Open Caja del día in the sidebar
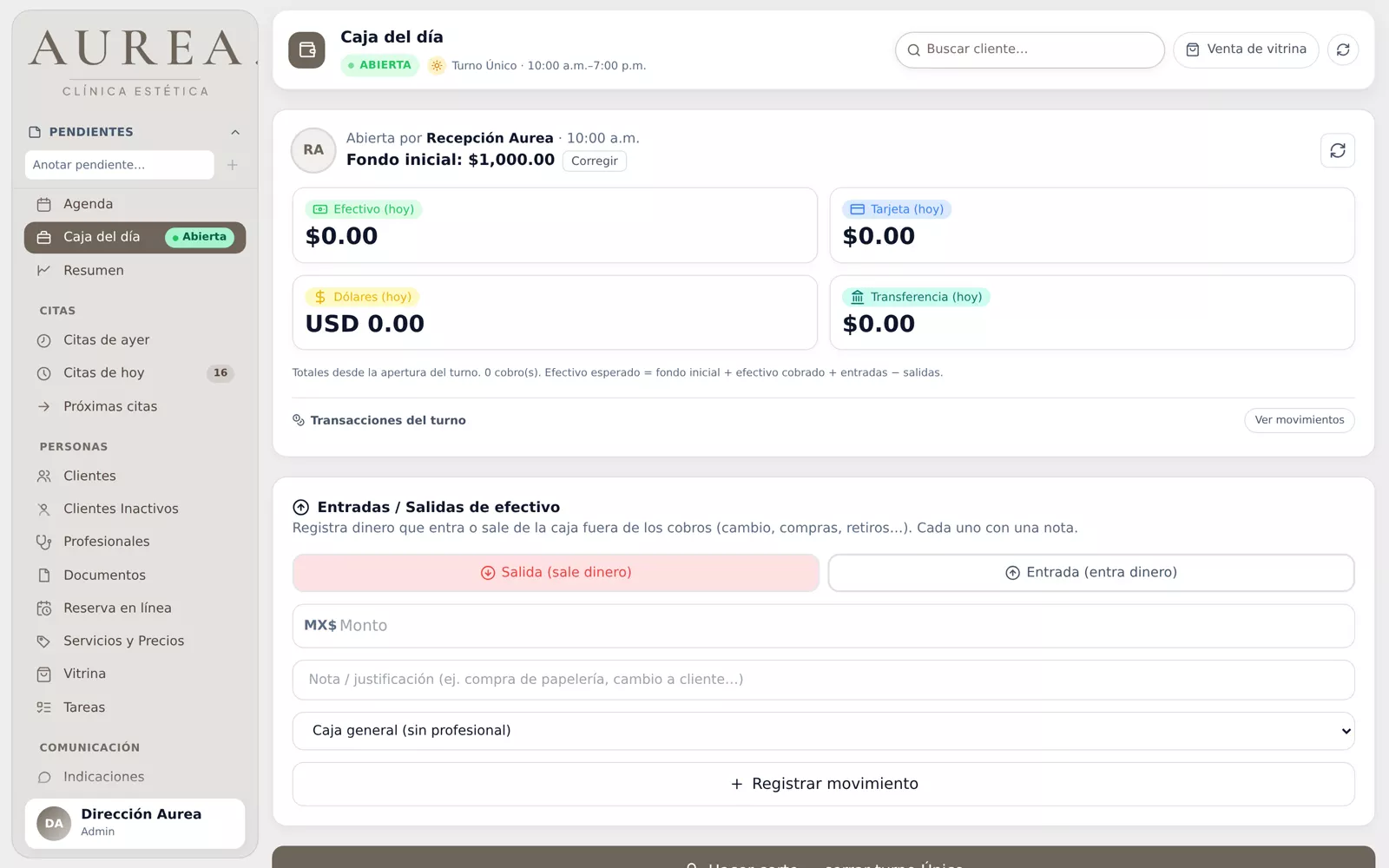1389x868 pixels. [x=135, y=237]
